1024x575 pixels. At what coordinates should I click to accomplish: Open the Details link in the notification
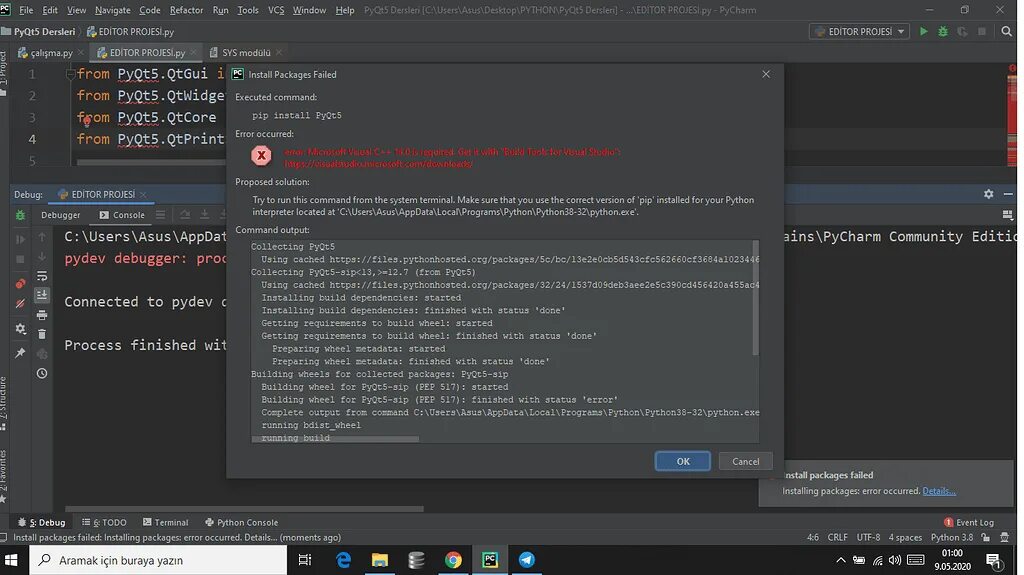pos(939,491)
